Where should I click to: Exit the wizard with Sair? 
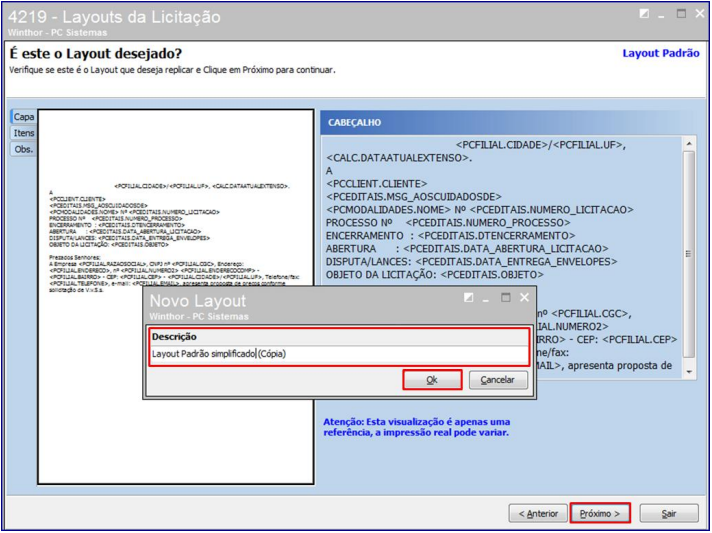click(x=669, y=513)
